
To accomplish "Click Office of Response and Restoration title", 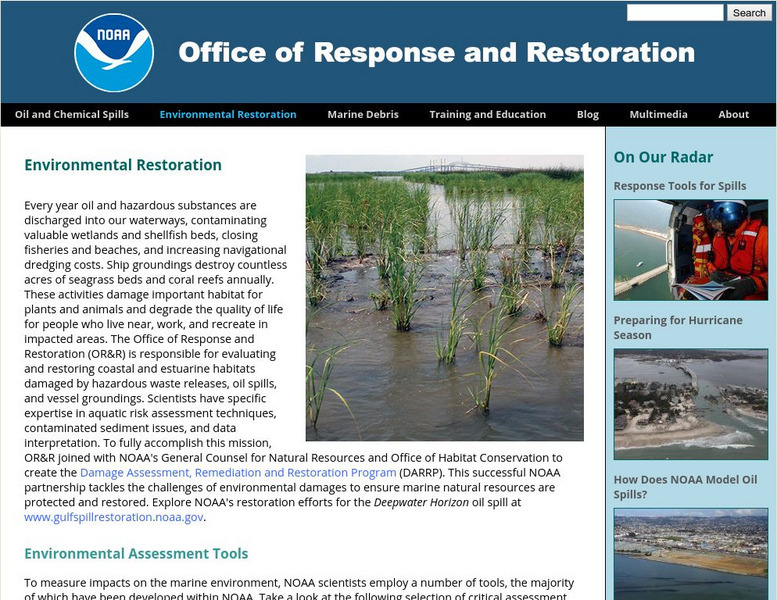I will (x=437, y=53).
